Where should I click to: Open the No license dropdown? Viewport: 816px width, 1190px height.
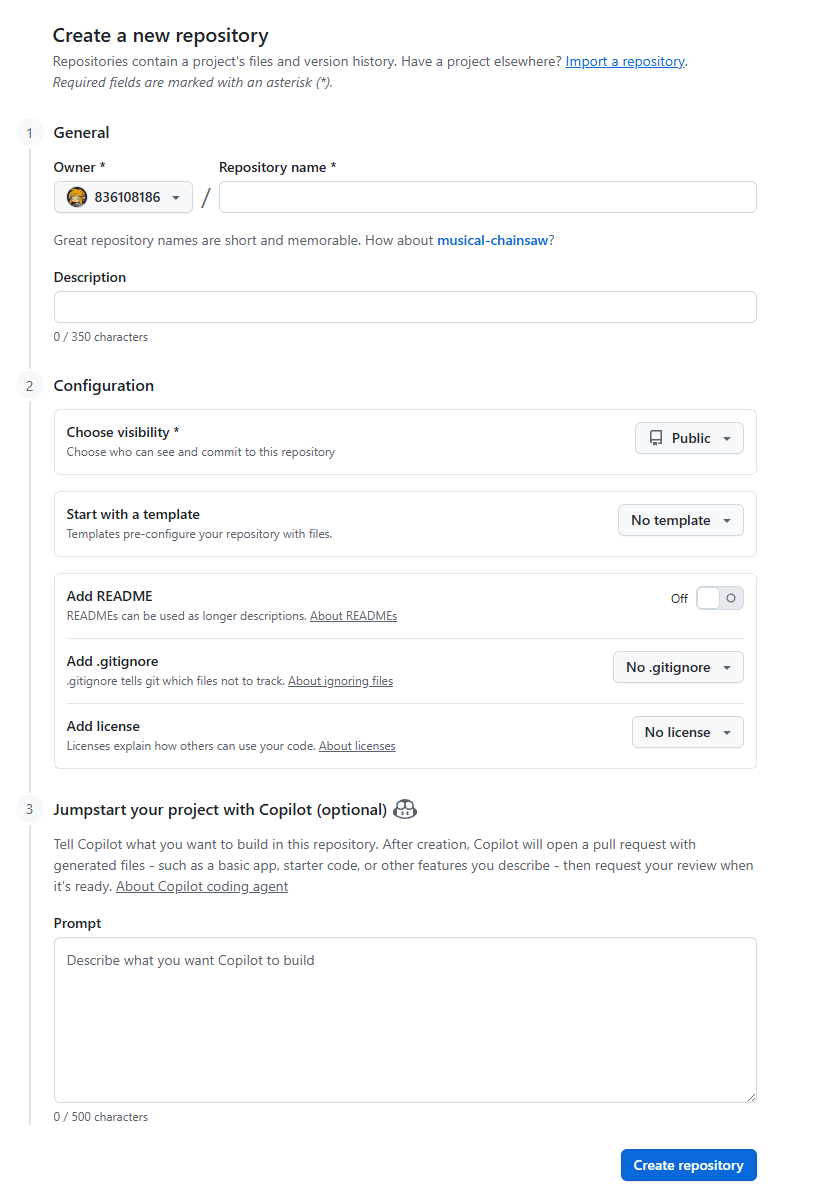[x=687, y=732]
